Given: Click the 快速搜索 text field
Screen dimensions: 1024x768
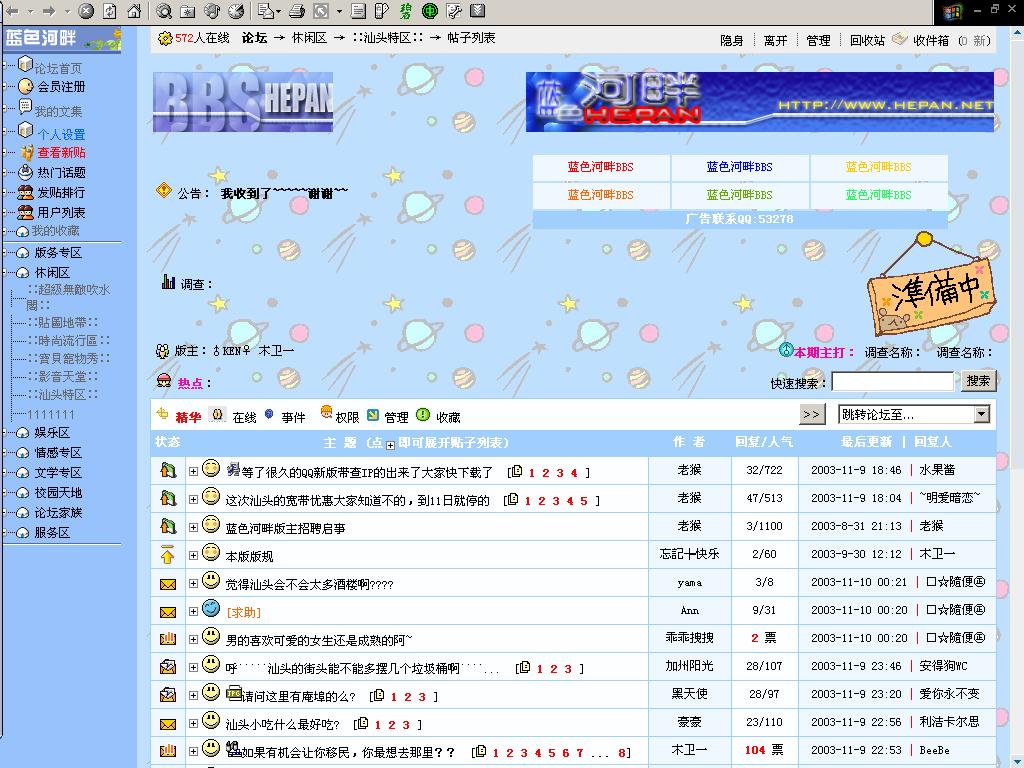Looking at the screenshot, I should pos(893,381).
